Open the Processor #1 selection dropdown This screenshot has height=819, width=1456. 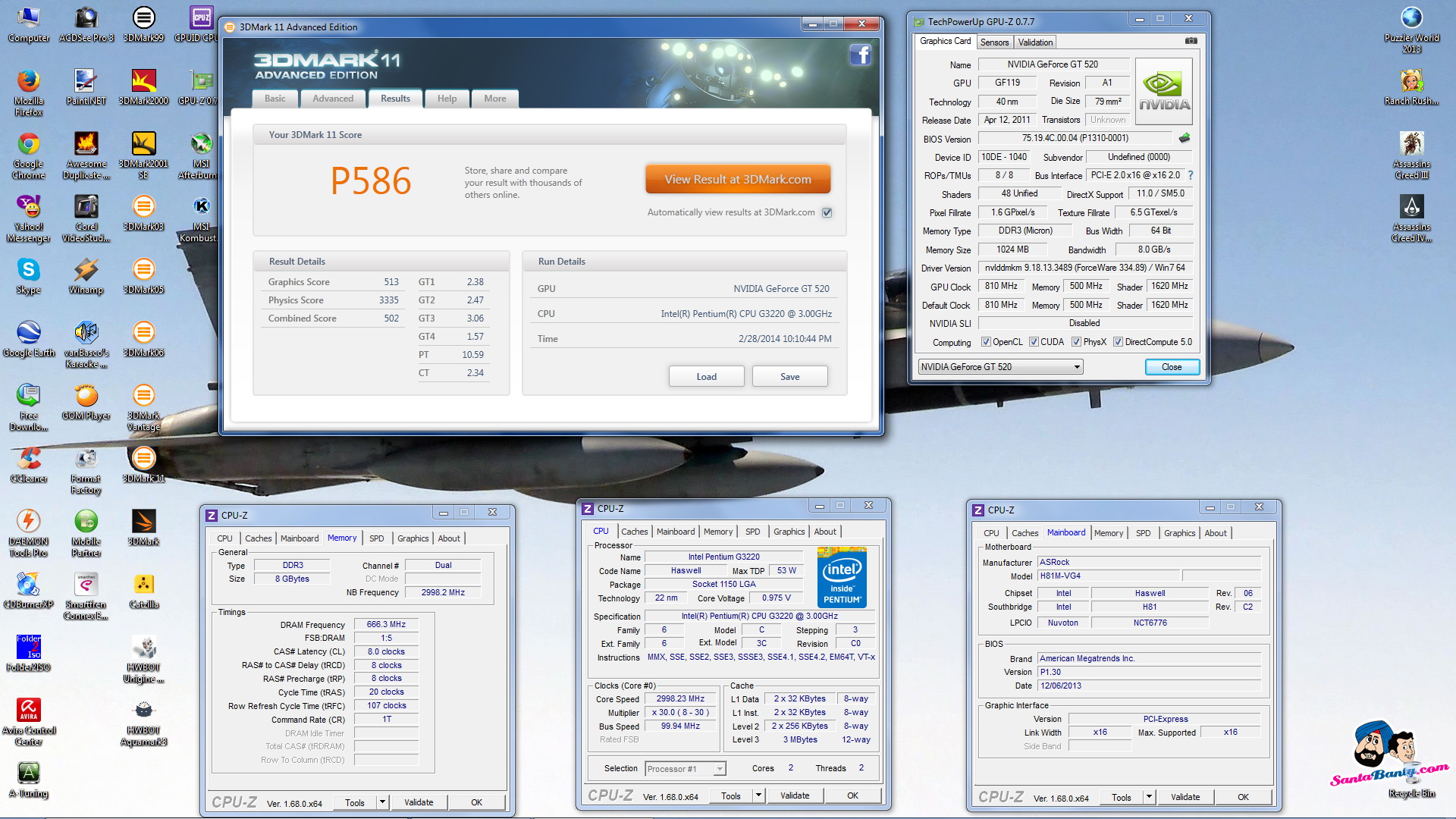click(686, 769)
